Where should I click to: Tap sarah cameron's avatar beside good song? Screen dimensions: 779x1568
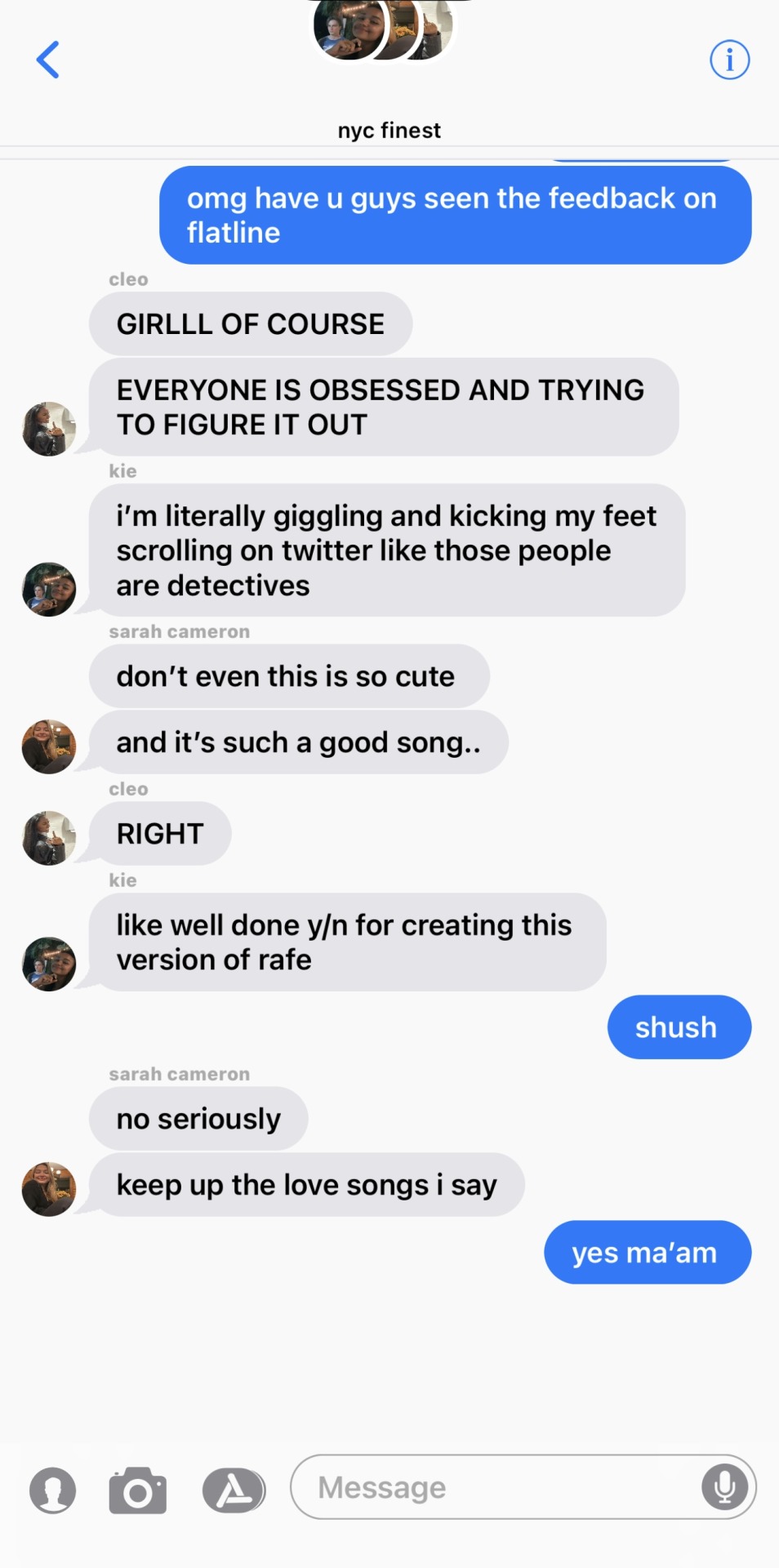49,746
